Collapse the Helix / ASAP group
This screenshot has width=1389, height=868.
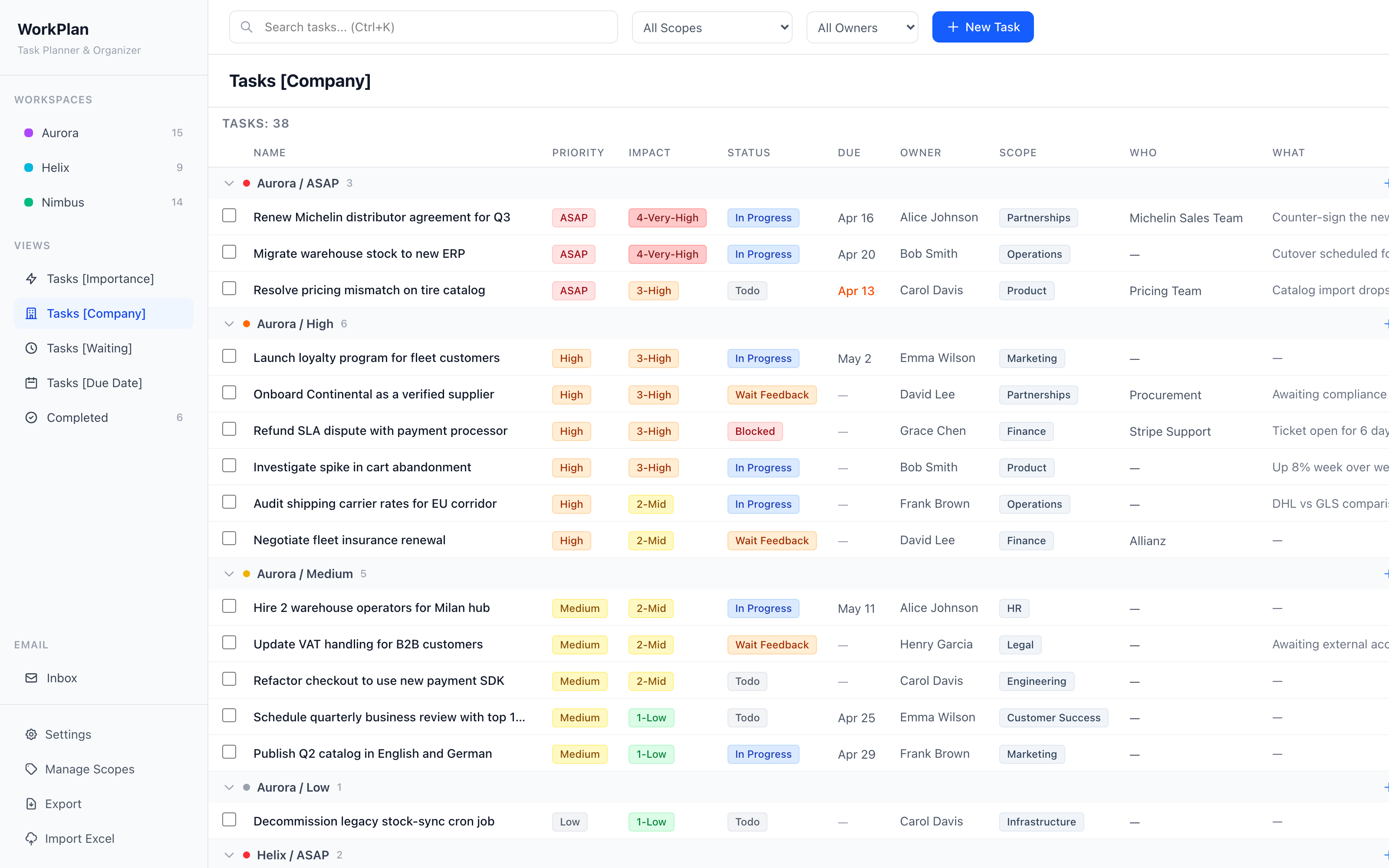tap(229, 855)
